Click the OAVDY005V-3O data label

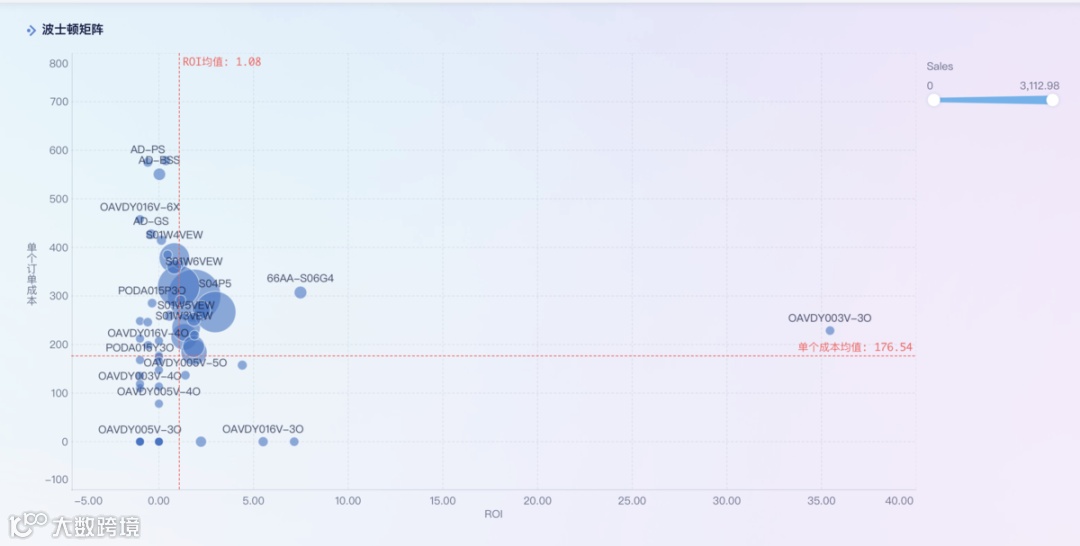[x=139, y=430]
